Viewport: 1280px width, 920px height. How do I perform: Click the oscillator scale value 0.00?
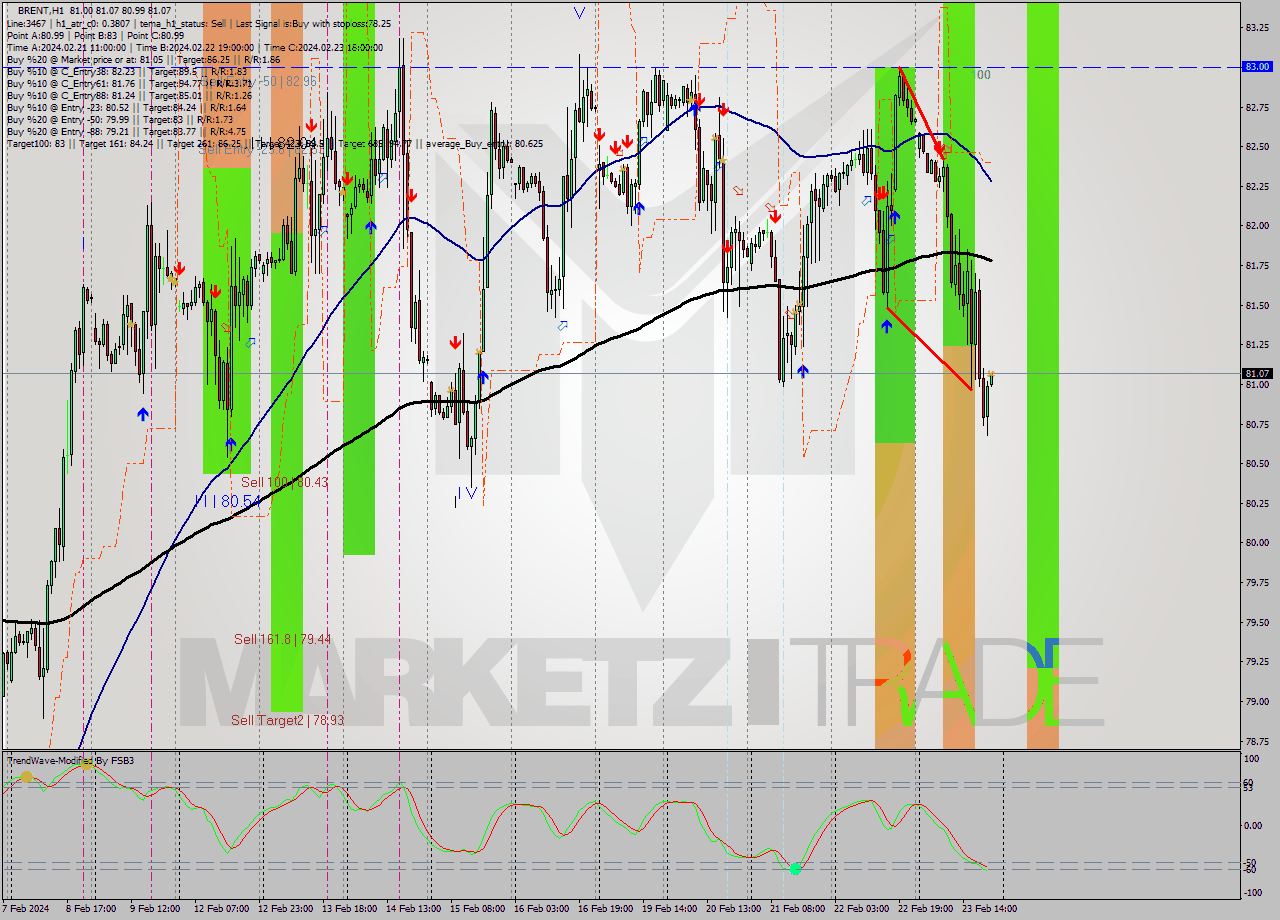coord(1253,826)
